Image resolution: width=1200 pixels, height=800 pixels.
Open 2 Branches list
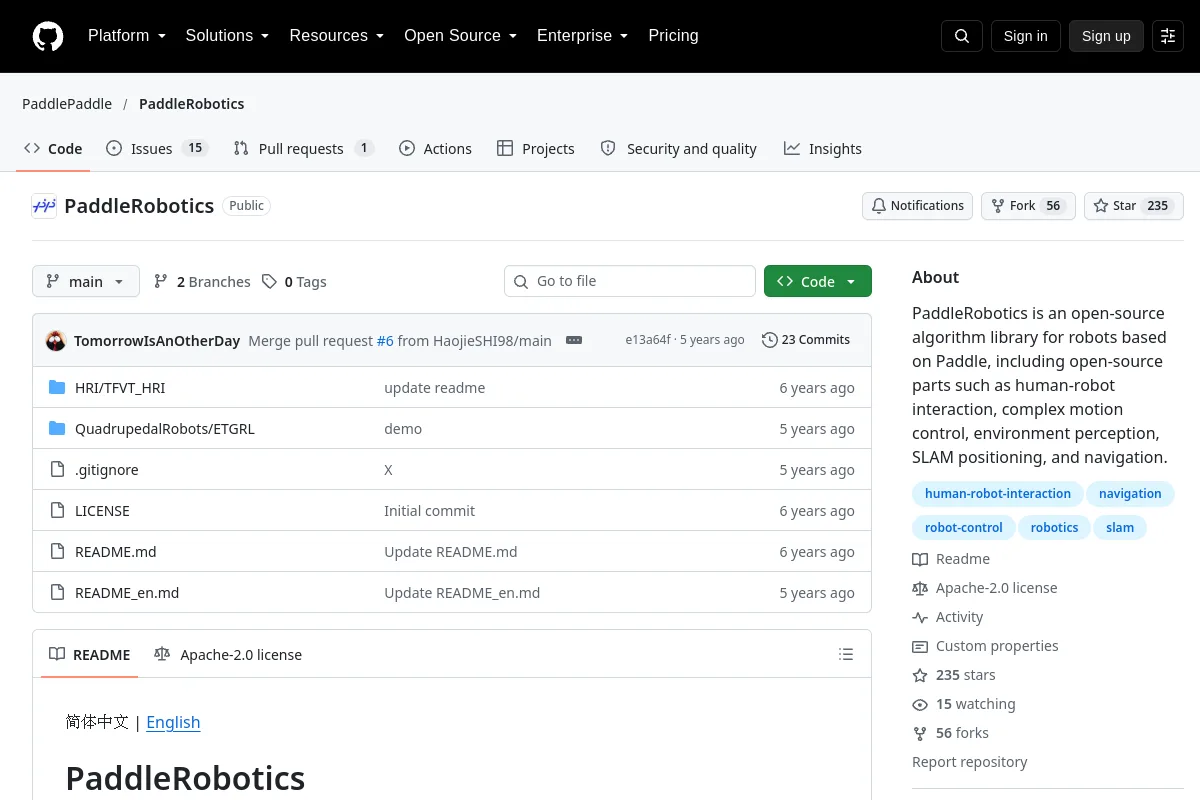point(202,282)
